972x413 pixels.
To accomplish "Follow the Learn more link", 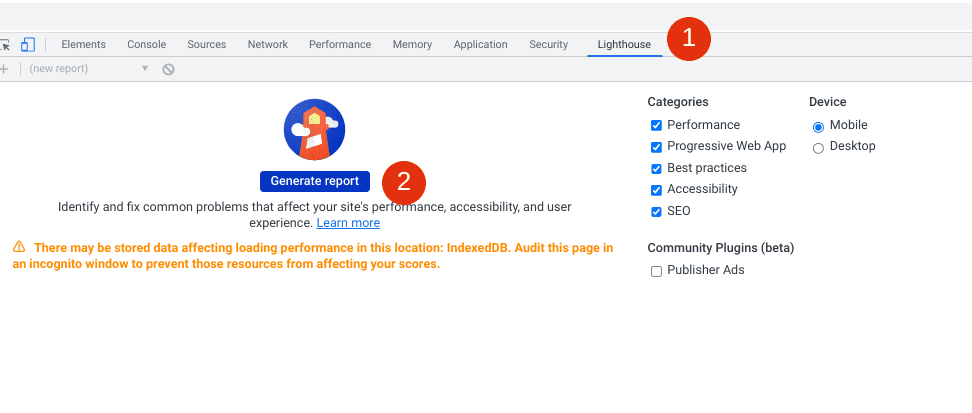I will pyautogui.click(x=348, y=223).
